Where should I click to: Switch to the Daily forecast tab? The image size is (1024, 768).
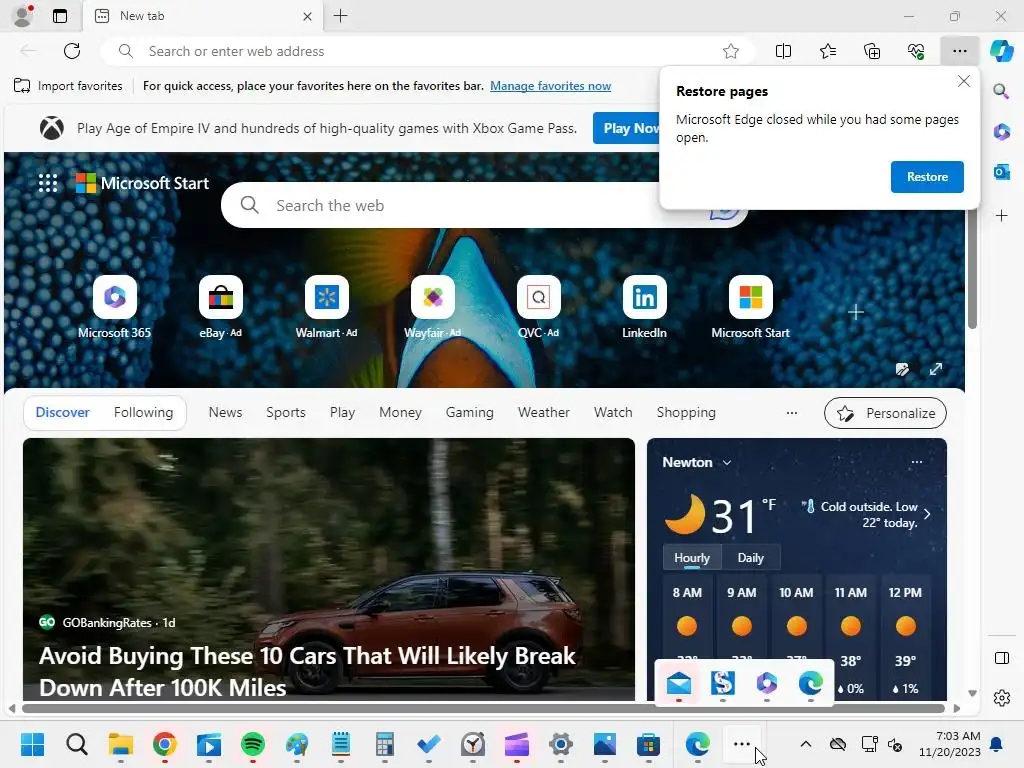750,558
